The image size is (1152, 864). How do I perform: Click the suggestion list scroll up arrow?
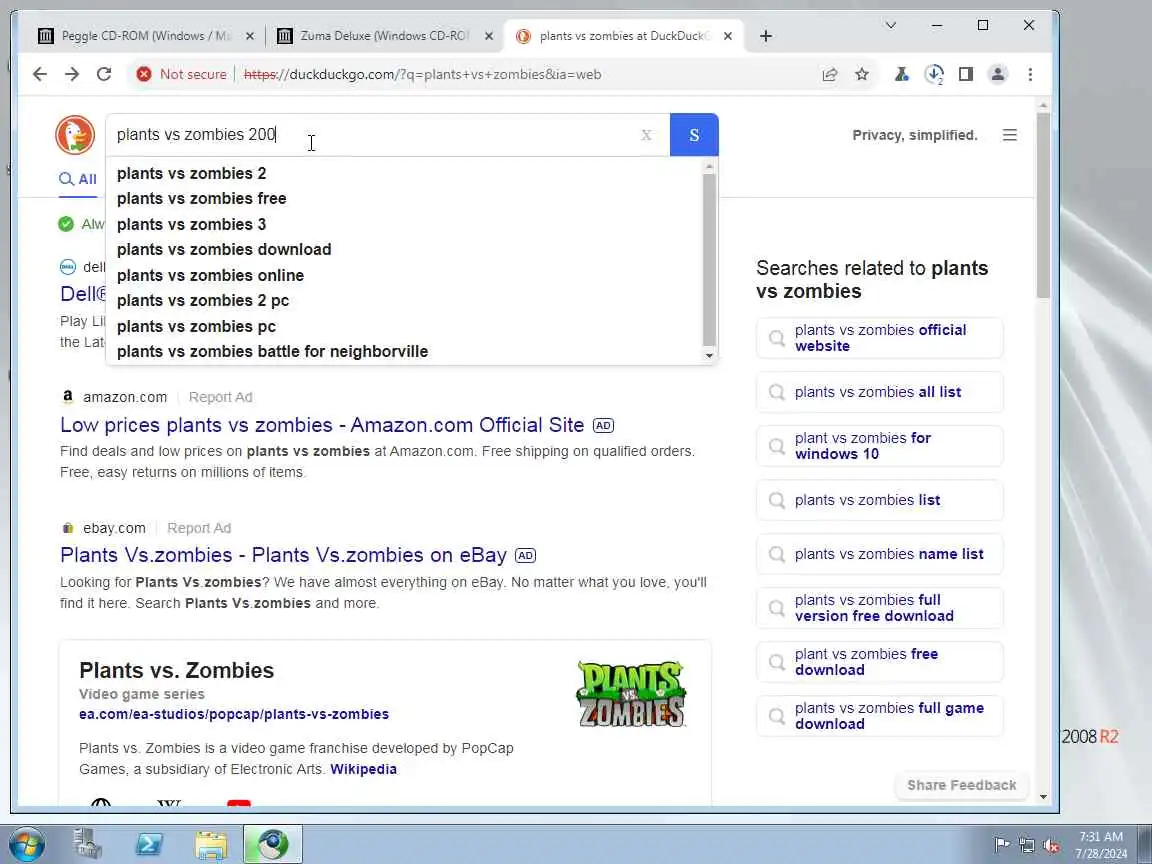[x=709, y=168]
